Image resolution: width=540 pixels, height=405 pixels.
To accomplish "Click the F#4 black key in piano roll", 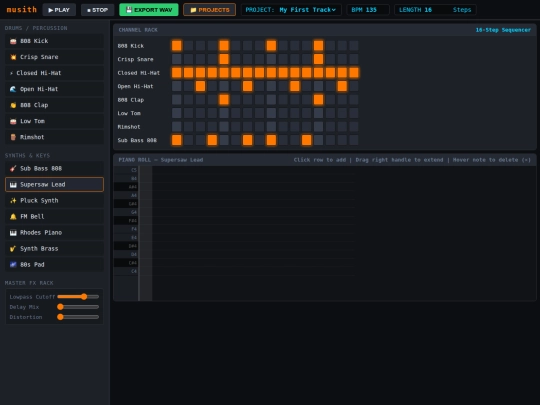I will pos(126,220).
